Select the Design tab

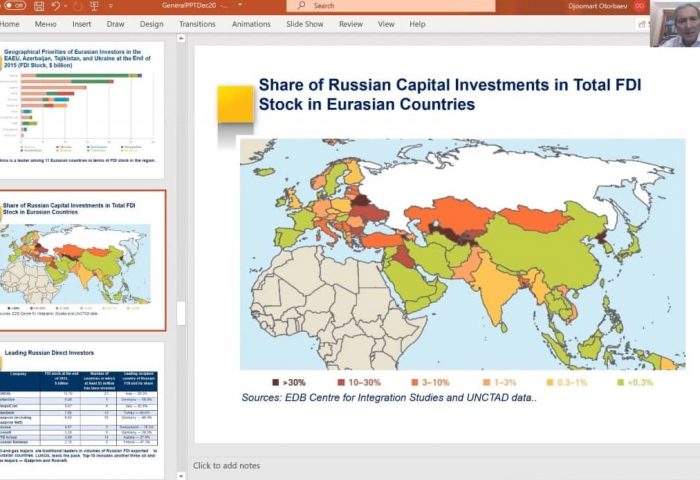point(152,24)
